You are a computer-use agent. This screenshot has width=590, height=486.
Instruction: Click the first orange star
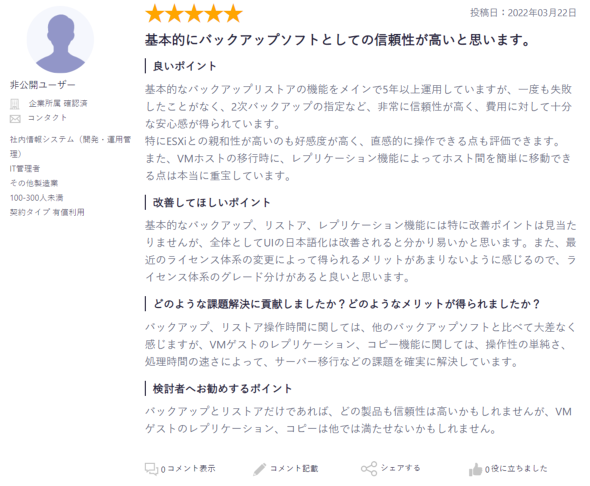[155, 14]
